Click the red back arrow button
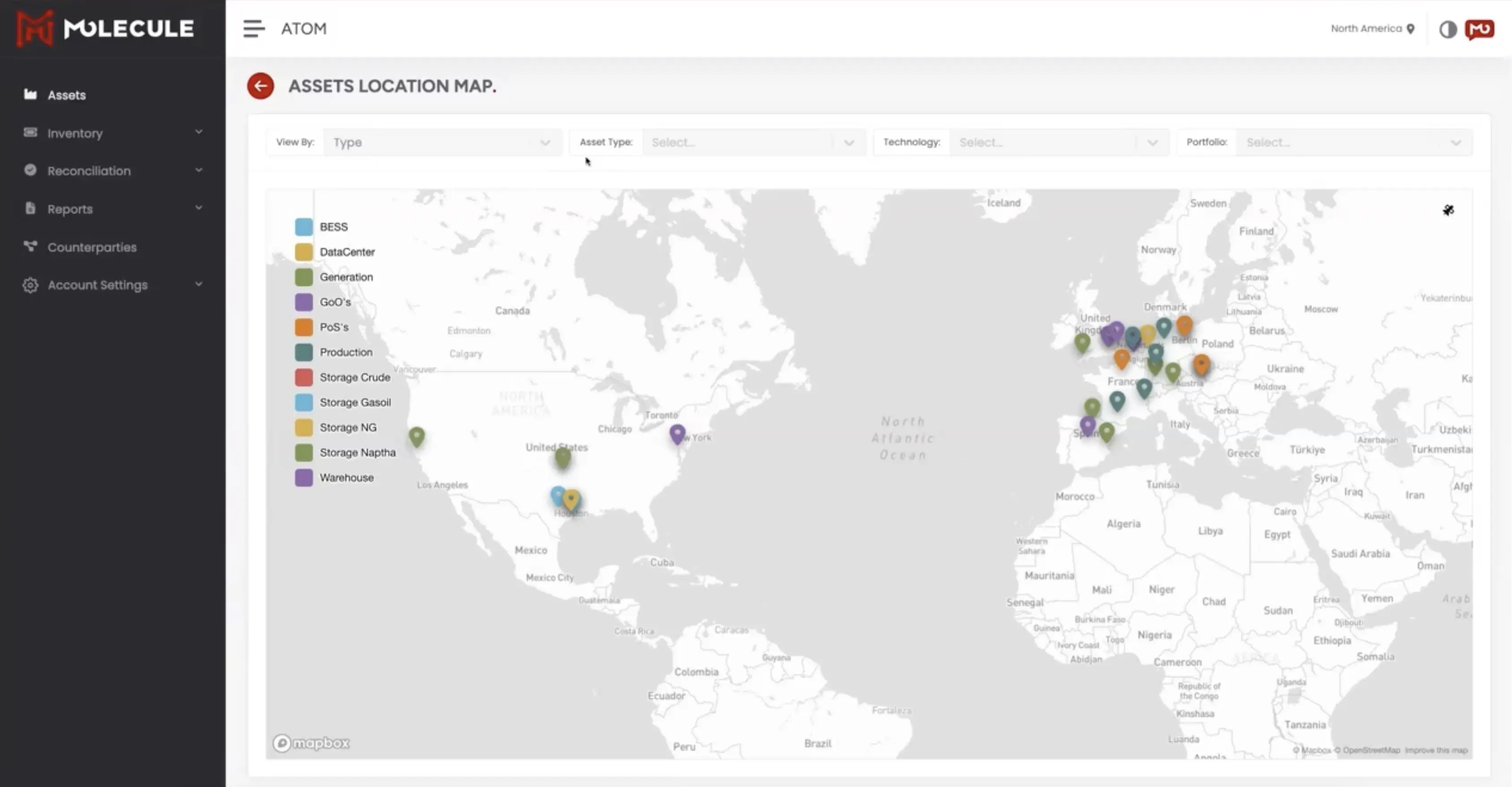Viewport: 1512px width, 787px height. click(x=260, y=86)
